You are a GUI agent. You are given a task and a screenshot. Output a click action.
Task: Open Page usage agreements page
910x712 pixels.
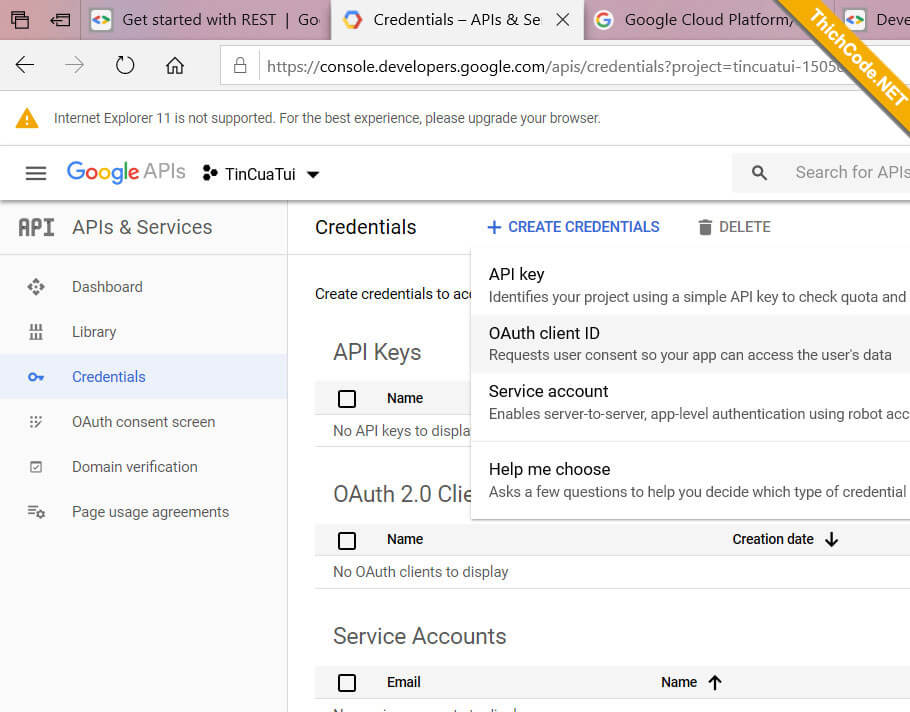click(x=143, y=512)
